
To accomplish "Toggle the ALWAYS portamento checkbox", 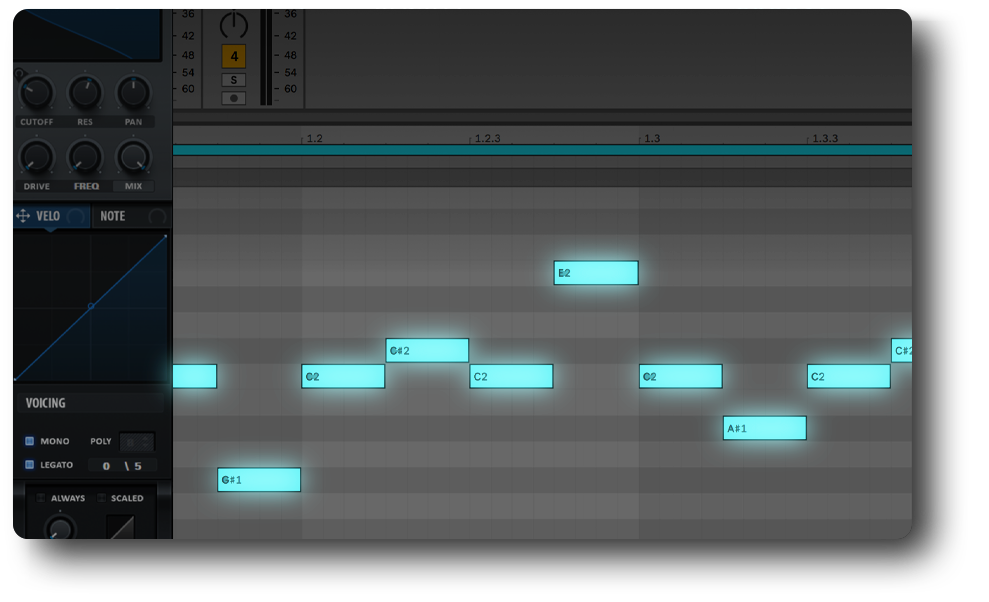I will pos(41,498).
